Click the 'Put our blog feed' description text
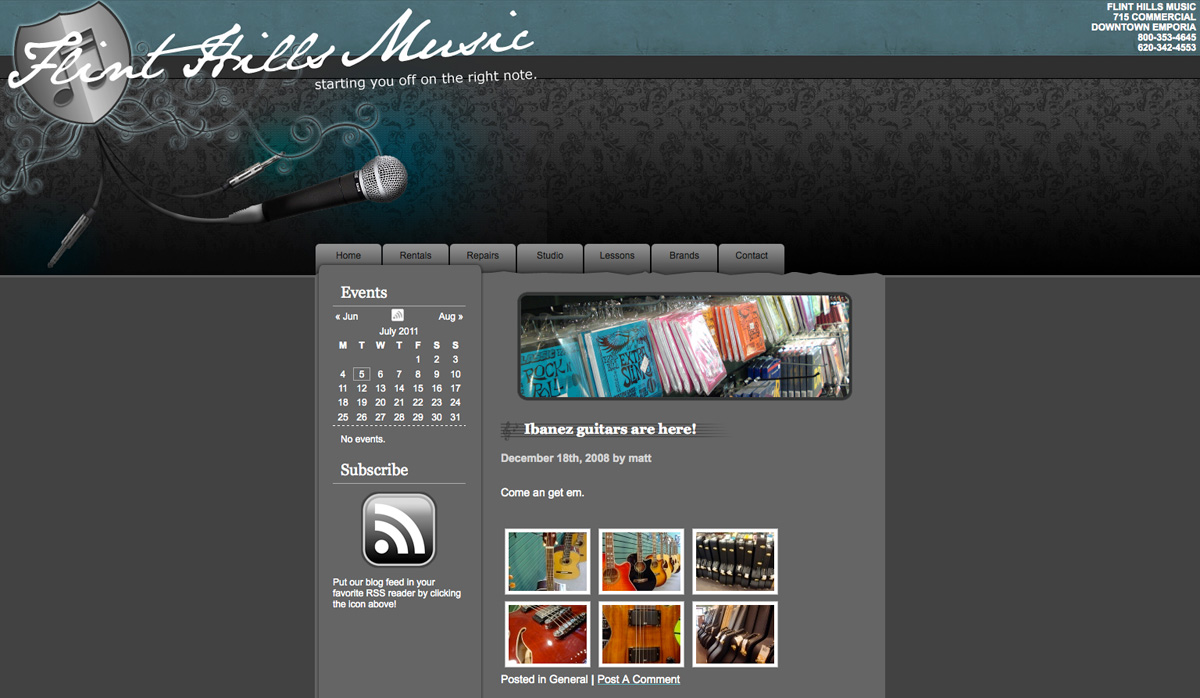1200x698 pixels. [x=397, y=593]
